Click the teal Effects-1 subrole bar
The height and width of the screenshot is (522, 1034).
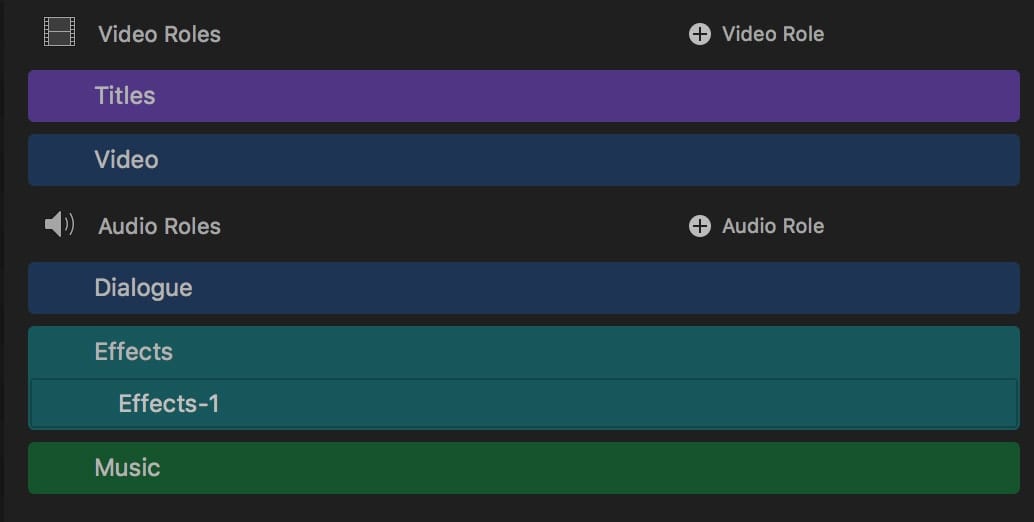point(600,404)
